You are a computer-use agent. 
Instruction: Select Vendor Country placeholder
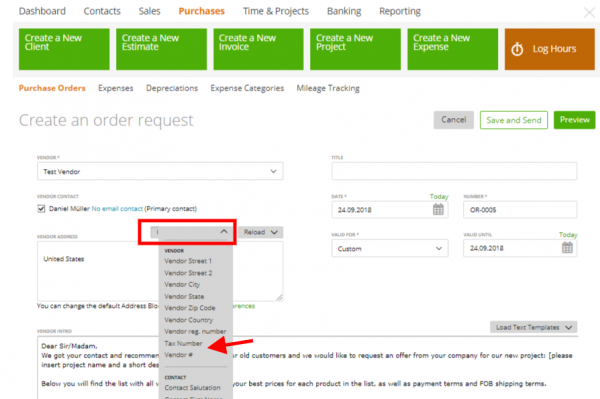pyautogui.click(x=189, y=320)
